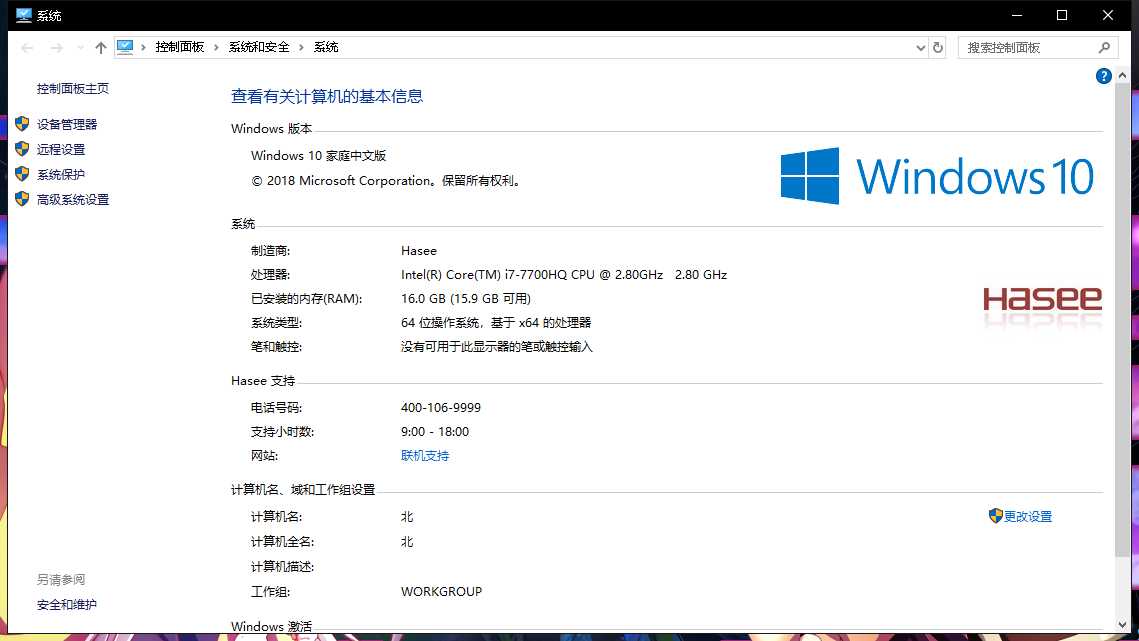1139x641 pixels.
Task: Open the address bar history dropdown
Action: coord(920,48)
